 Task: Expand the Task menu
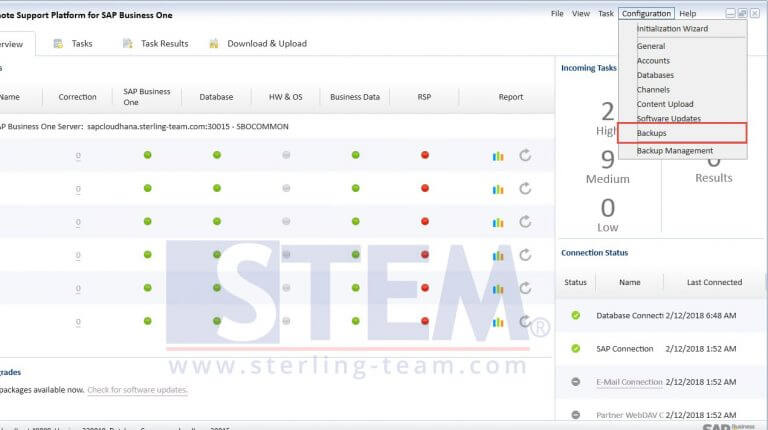pos(606,14)
